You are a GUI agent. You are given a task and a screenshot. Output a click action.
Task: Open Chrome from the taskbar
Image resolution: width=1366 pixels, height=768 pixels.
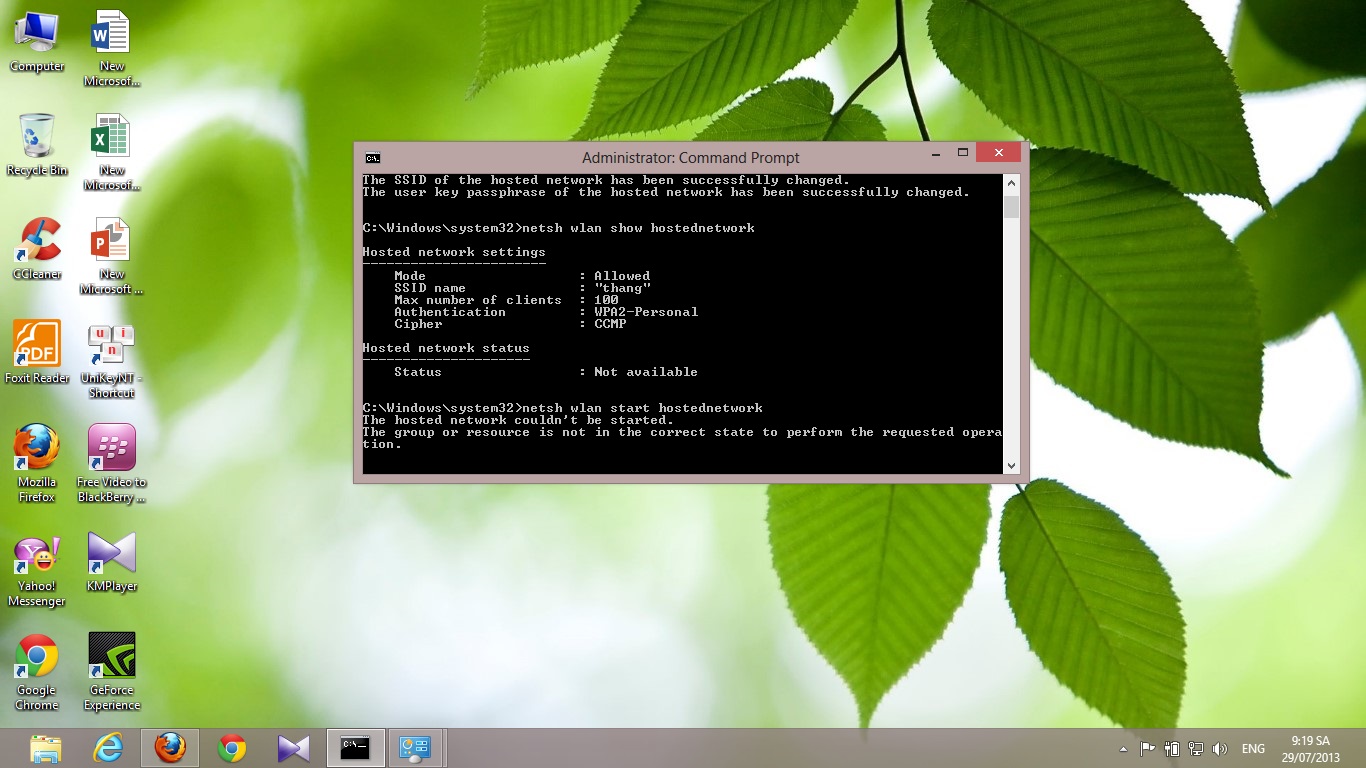point(232,748)
